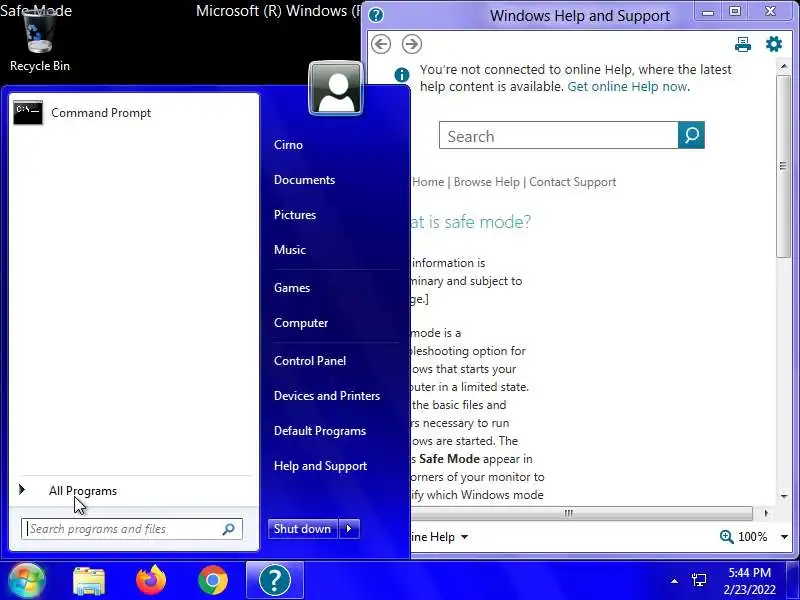Open Music from Start menu
Image resolution: width=800 pixels, height=600 pixels.
tap(290, 250)
